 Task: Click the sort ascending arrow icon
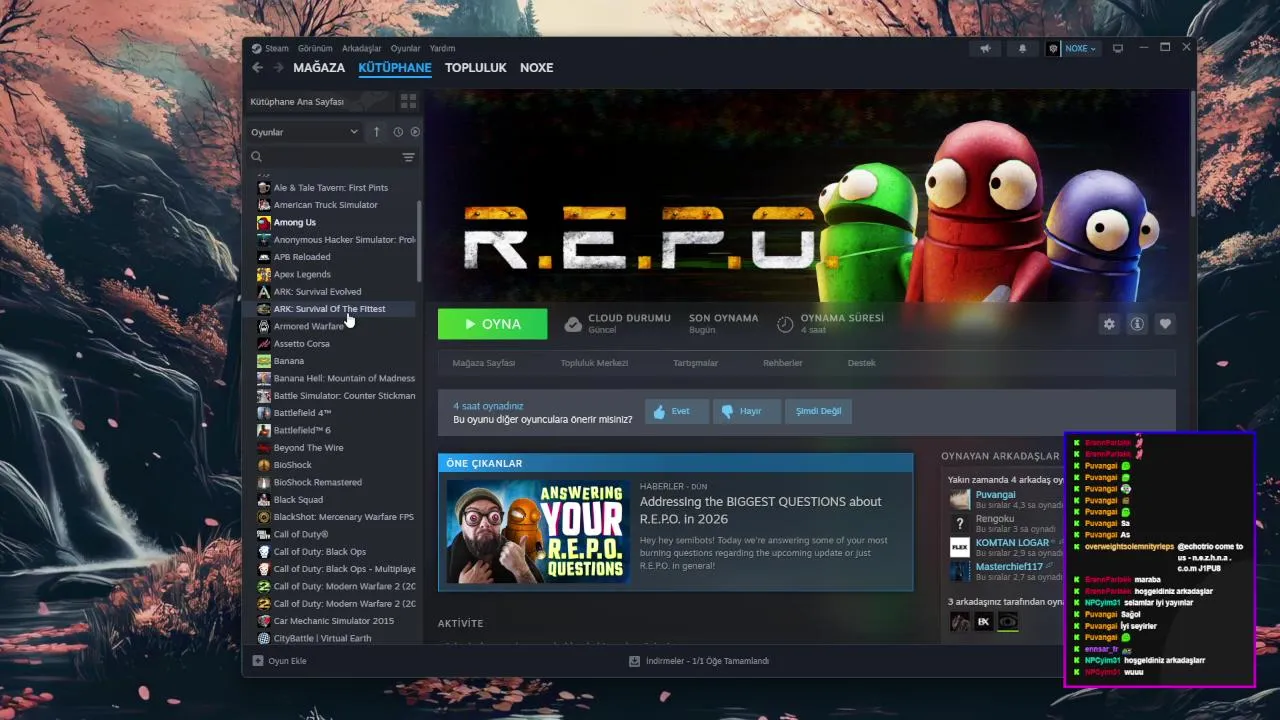(377, 132)
